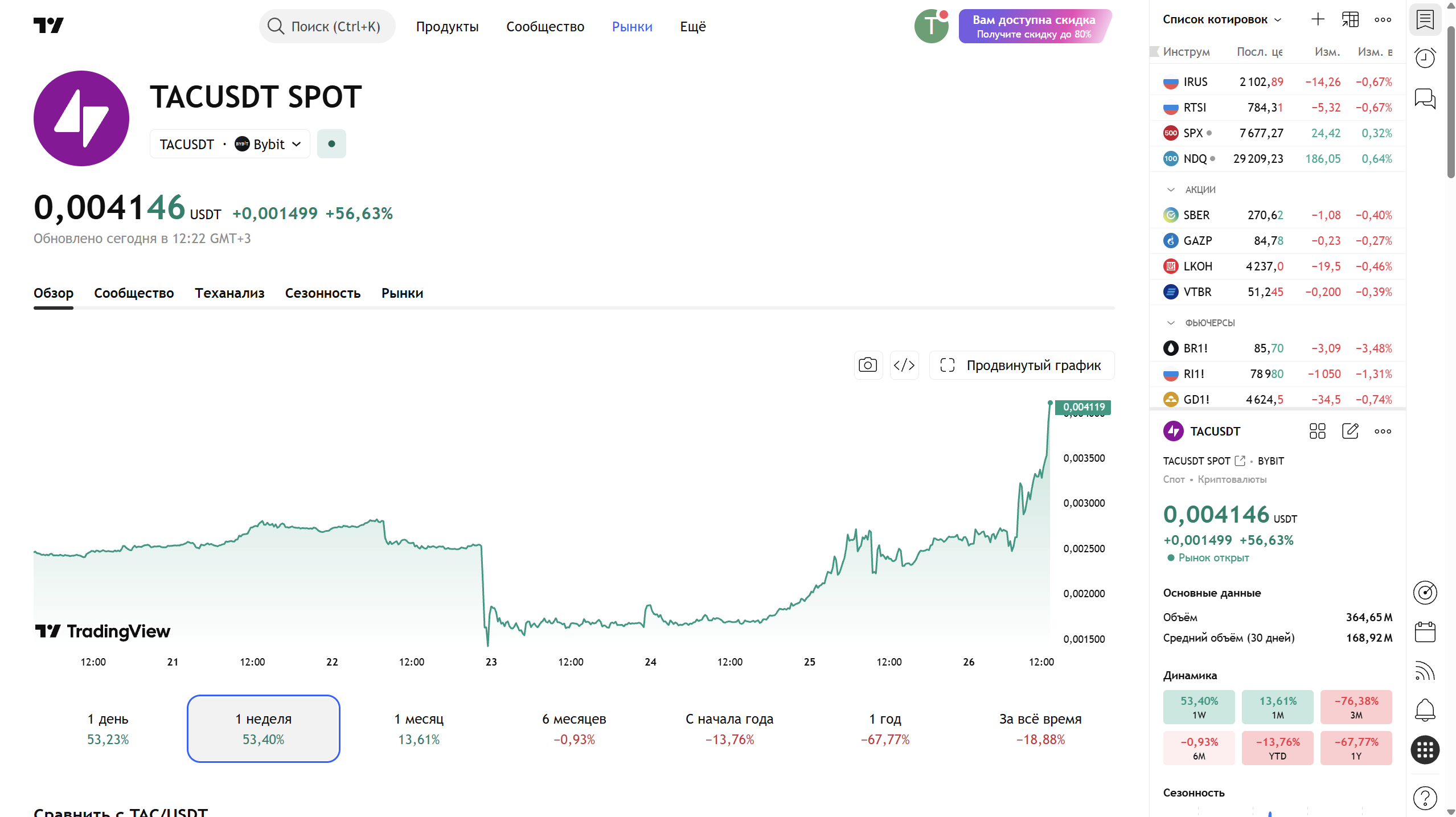Open the watchlist table view icon
The height and width of the screenshot is (817, 1456).
(1350, 19)
